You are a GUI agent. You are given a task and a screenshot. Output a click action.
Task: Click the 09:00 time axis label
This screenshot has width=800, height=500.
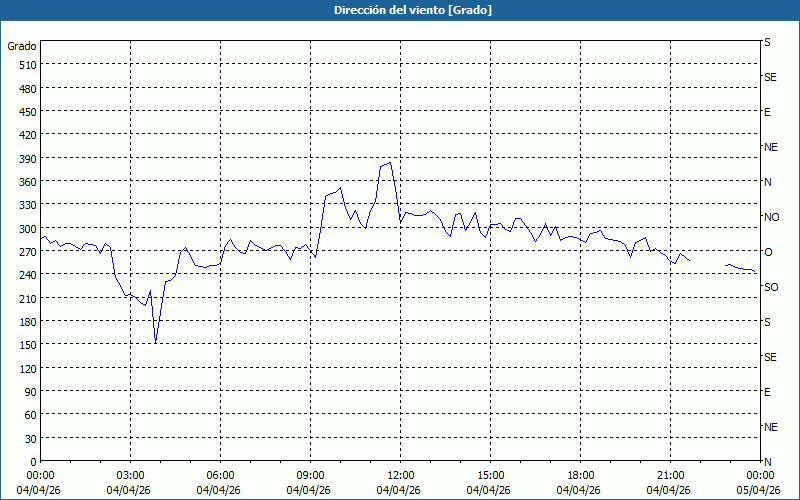(310, 475)
